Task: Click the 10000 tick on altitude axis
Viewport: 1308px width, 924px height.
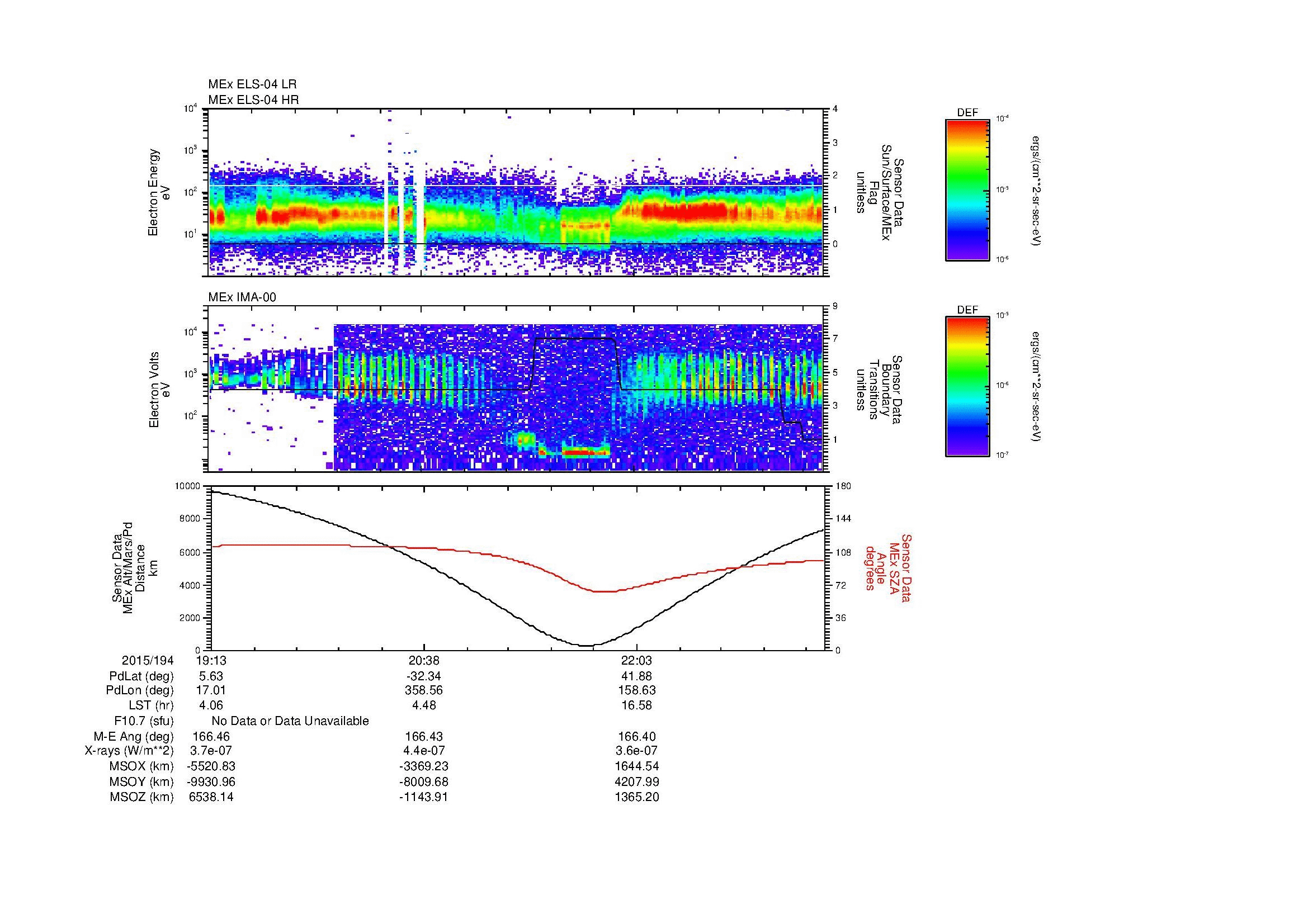Action: tap(187, 486)
